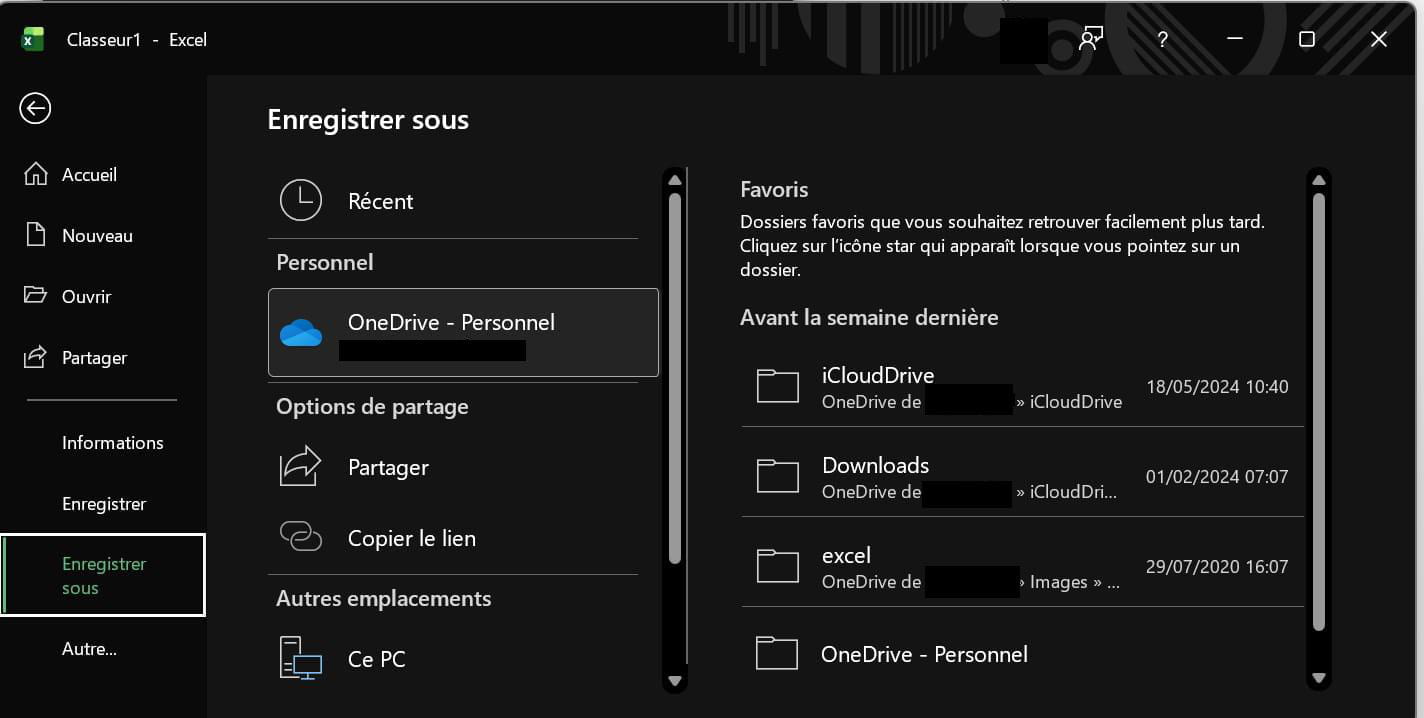Image resolution: width=1424 pixels, height=718 pixels.
Task: Choose Enregistrer in the sidebar
Action: [104, 503]
